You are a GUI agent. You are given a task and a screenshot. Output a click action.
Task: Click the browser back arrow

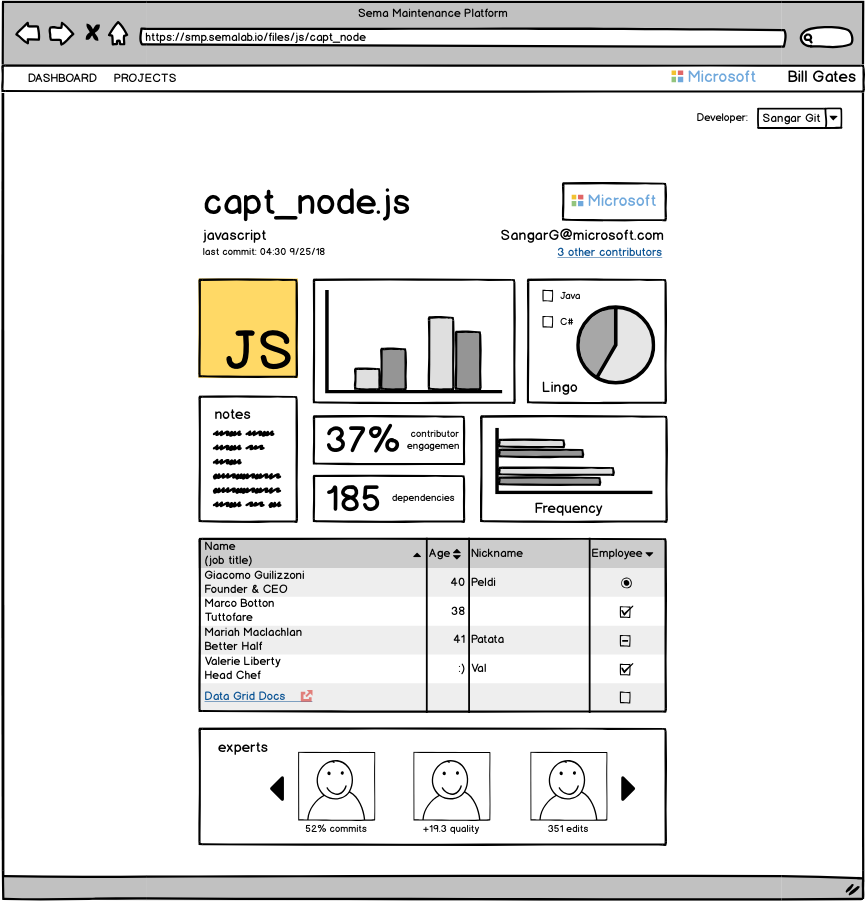point(28,33)
